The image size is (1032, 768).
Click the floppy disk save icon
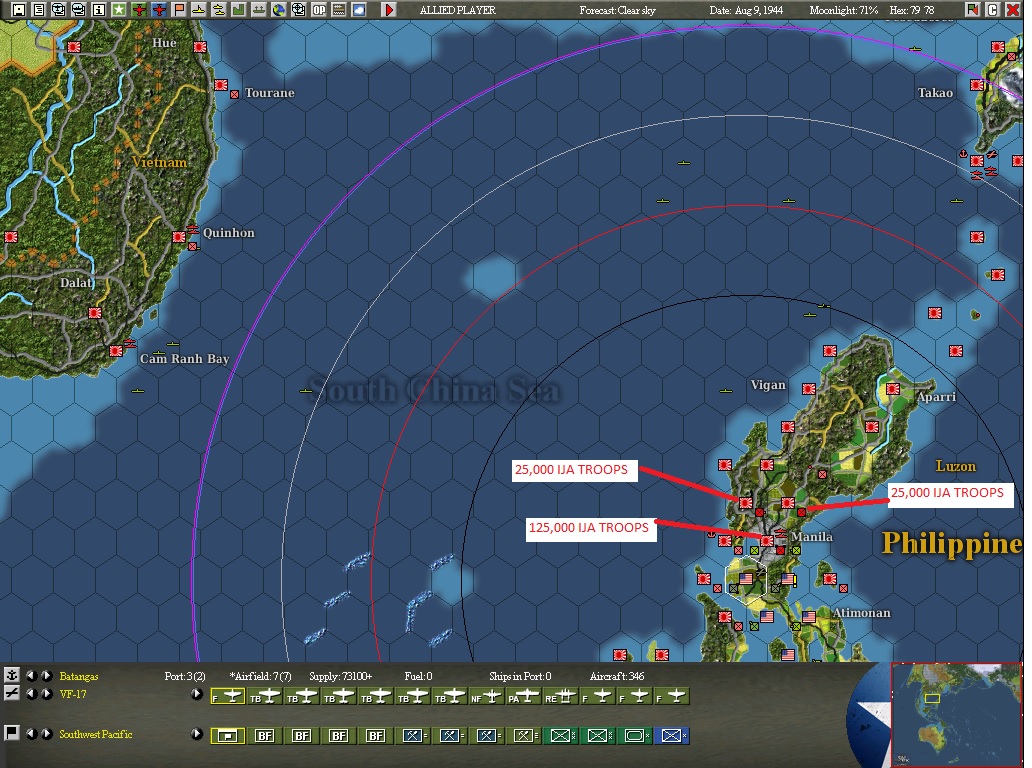click(x=18, y=10)
